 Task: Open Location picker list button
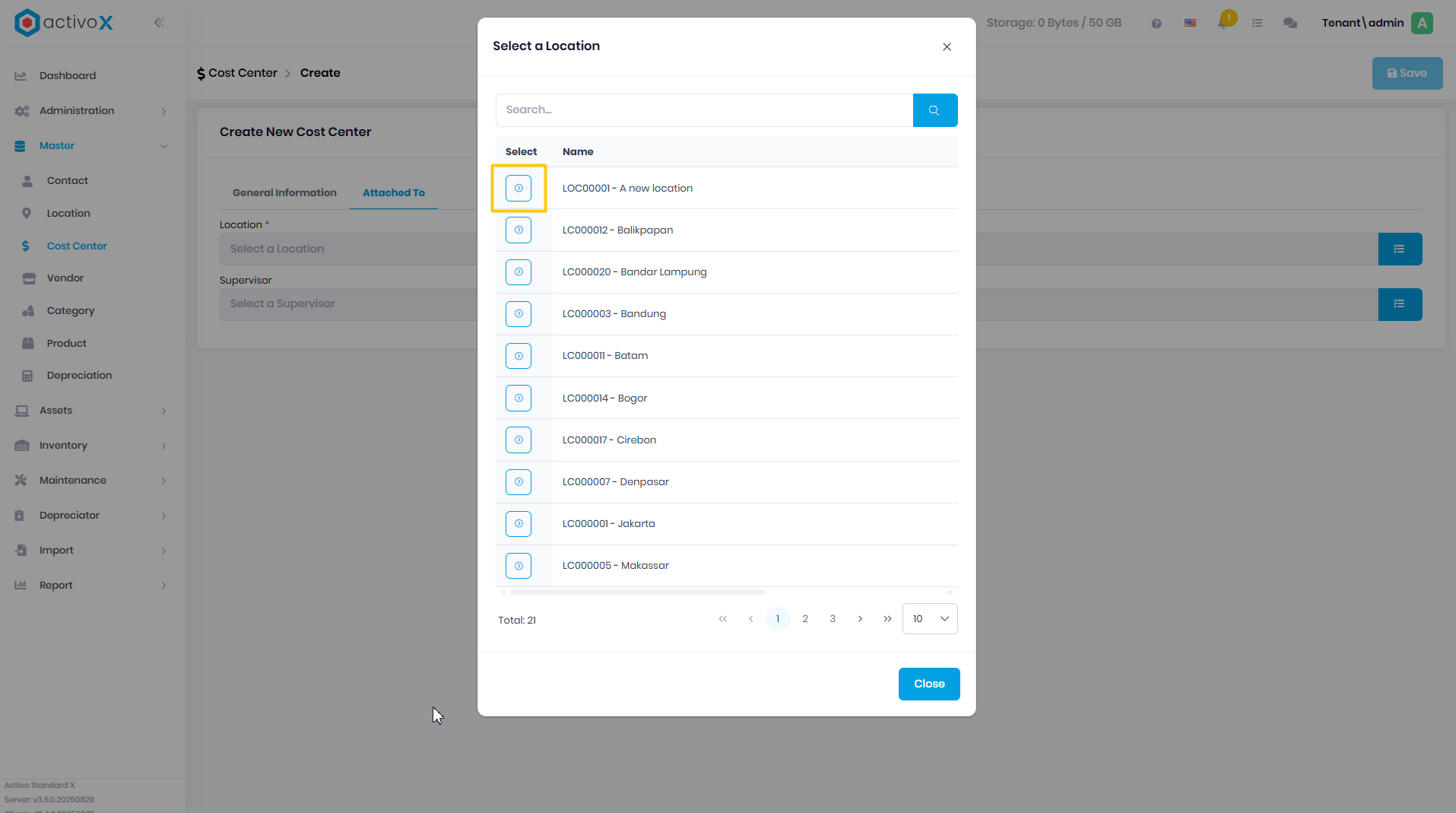click(x=1400, y=249)
